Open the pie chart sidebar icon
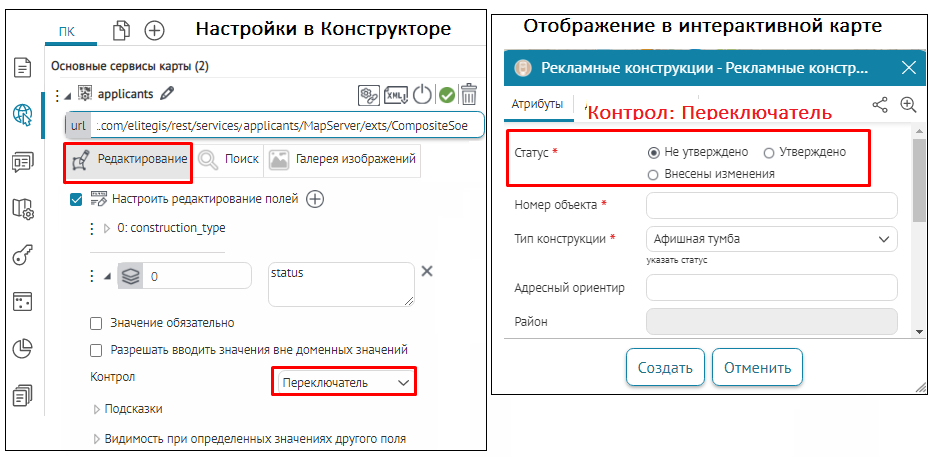Screen dimensions: 933x457 pyautogui.click(x=22, y=349)
